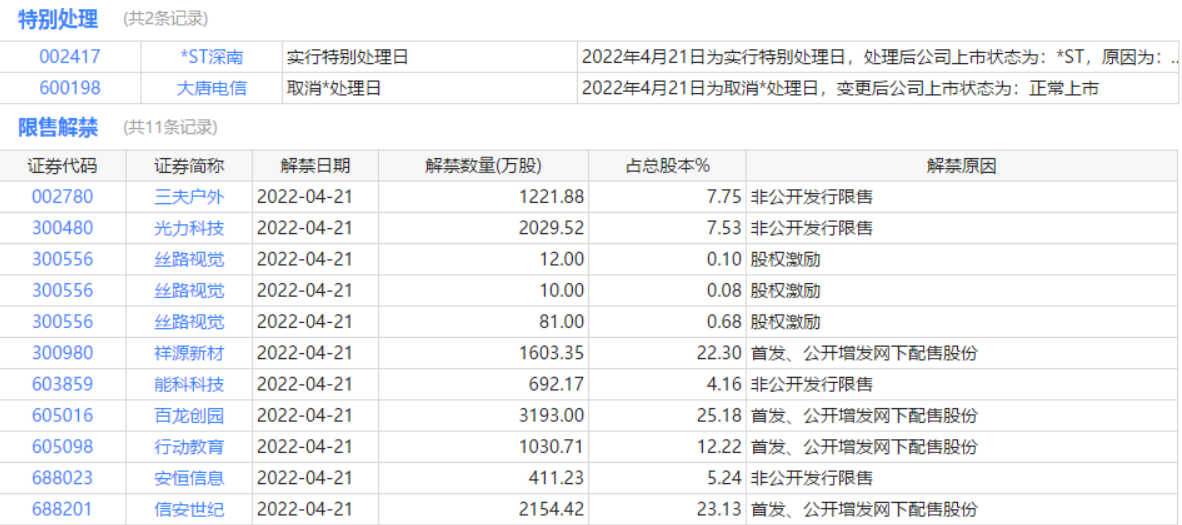Open 丝路视觉 link in the 10.00 row
The image size is (1182, 525).
point(189,290)
